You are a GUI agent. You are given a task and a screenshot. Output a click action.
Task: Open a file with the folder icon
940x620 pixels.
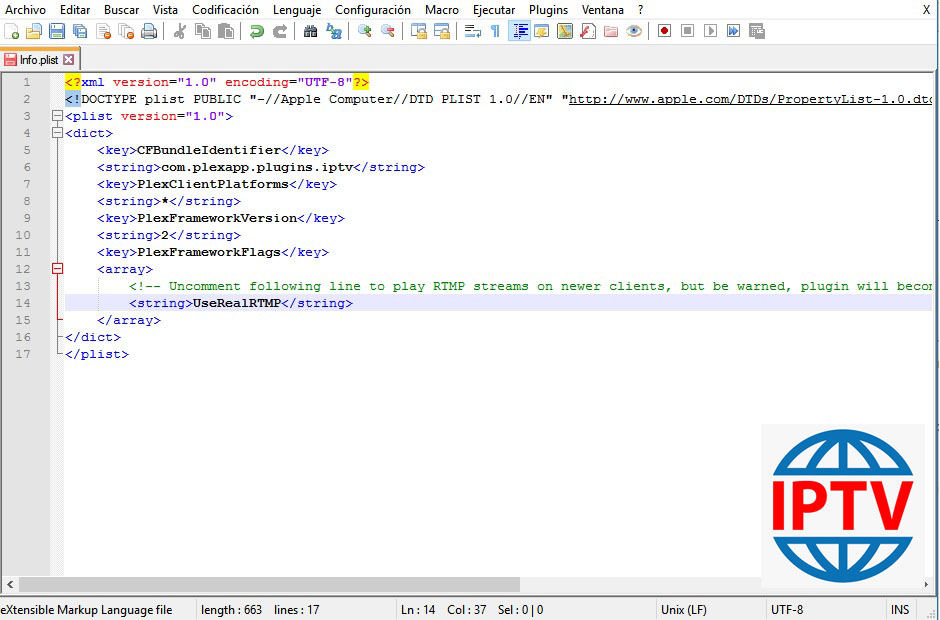(x=34, y=31)
